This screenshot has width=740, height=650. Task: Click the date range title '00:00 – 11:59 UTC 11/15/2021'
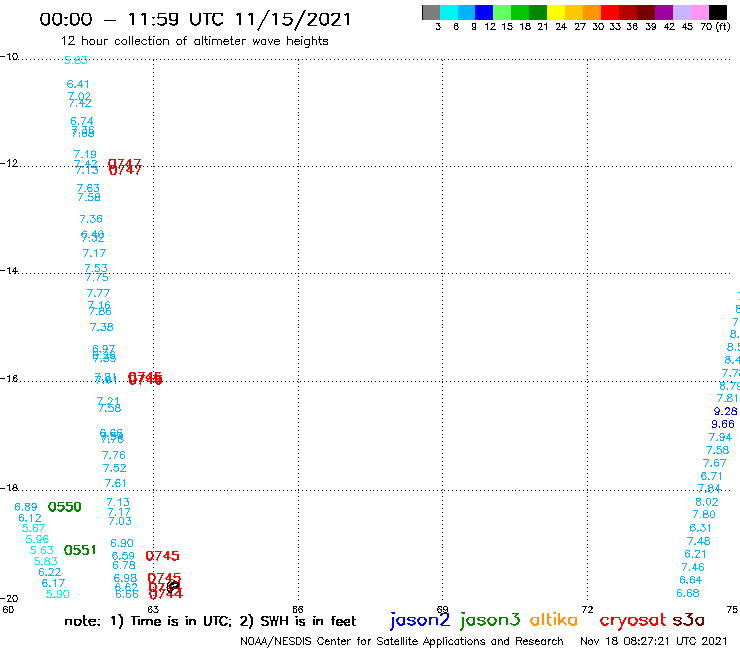pyautogui.click(x=195, y=19)
